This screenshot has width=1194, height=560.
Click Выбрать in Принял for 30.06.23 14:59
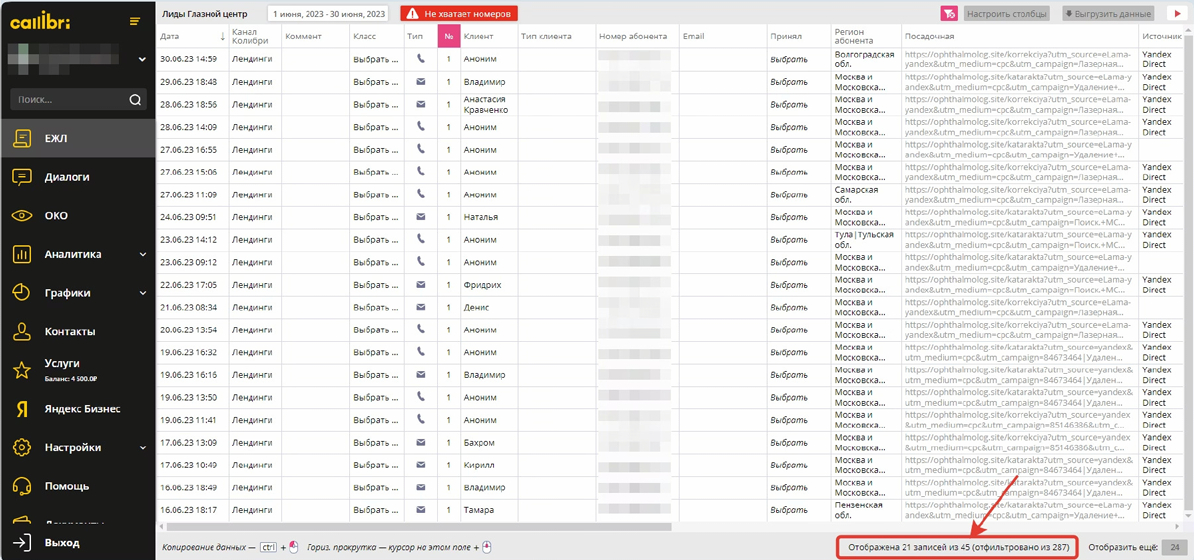pos(788,59)
